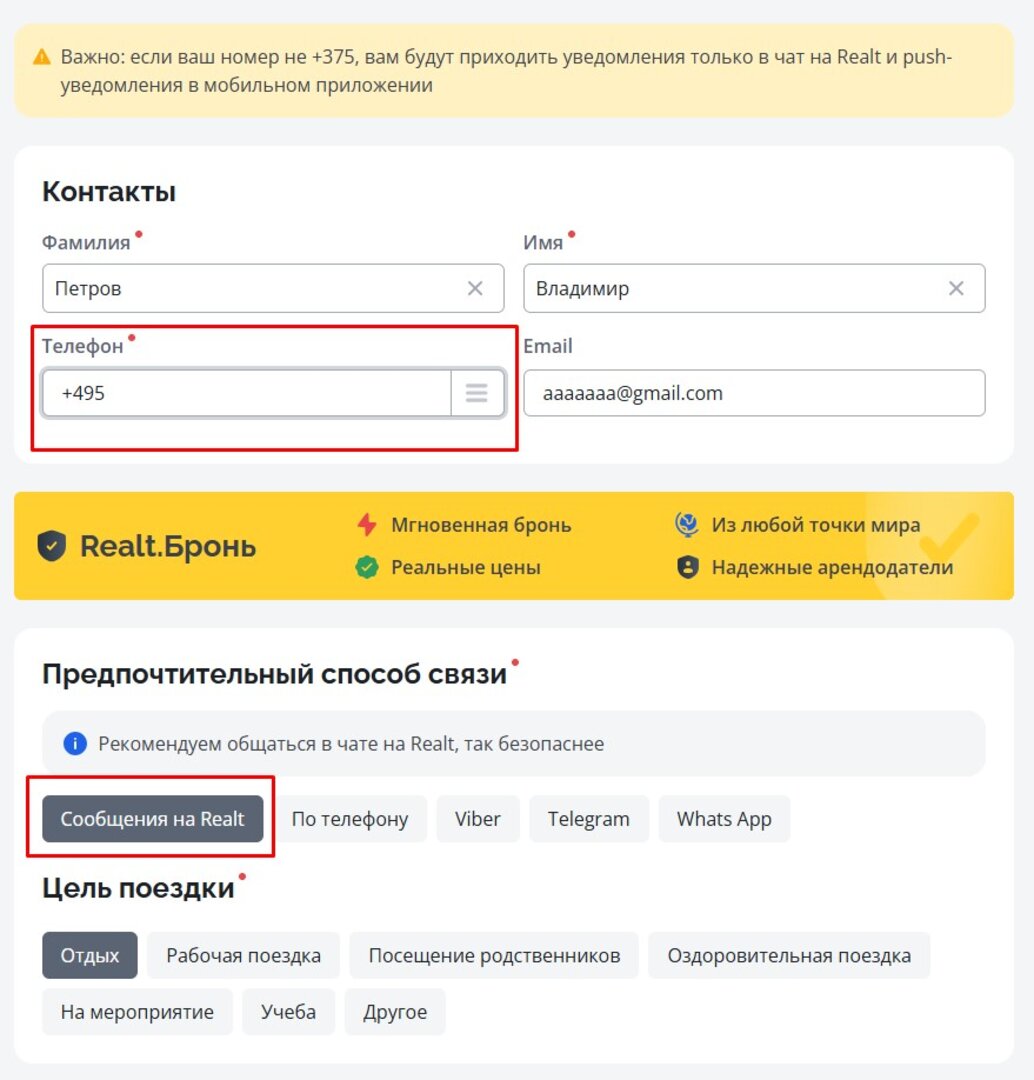1034x1080 pixels.
Task: Select Viber as contact method
Action: pyautogui.click(x=478, y=819)
